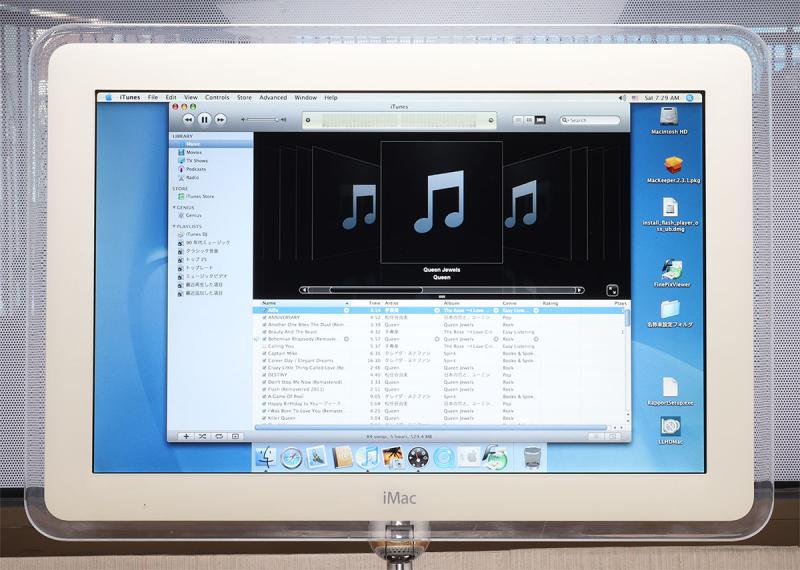Click in the iTunes Search field
800x570 pixels.
tap(590, 120)
